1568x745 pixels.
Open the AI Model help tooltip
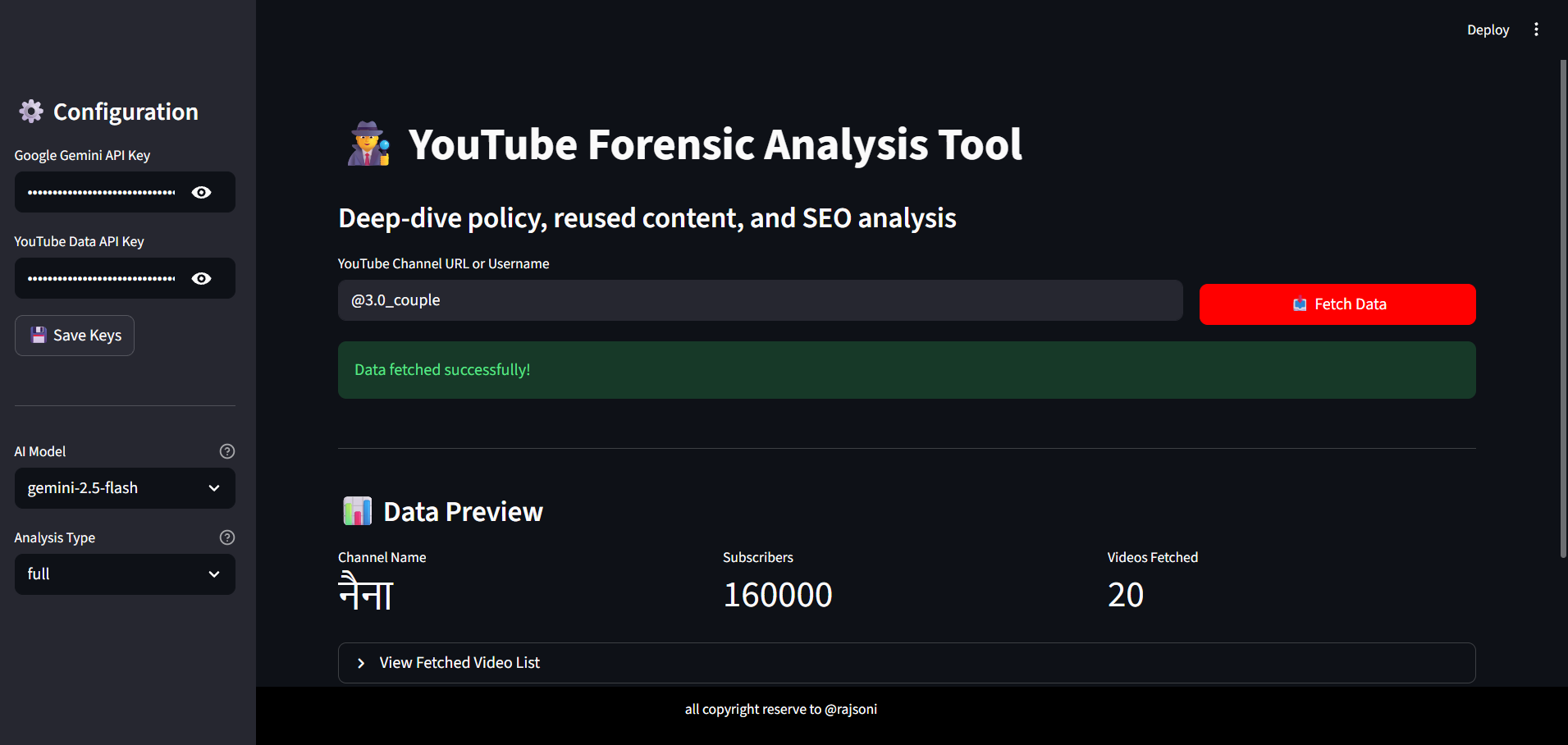coord(226,450)
